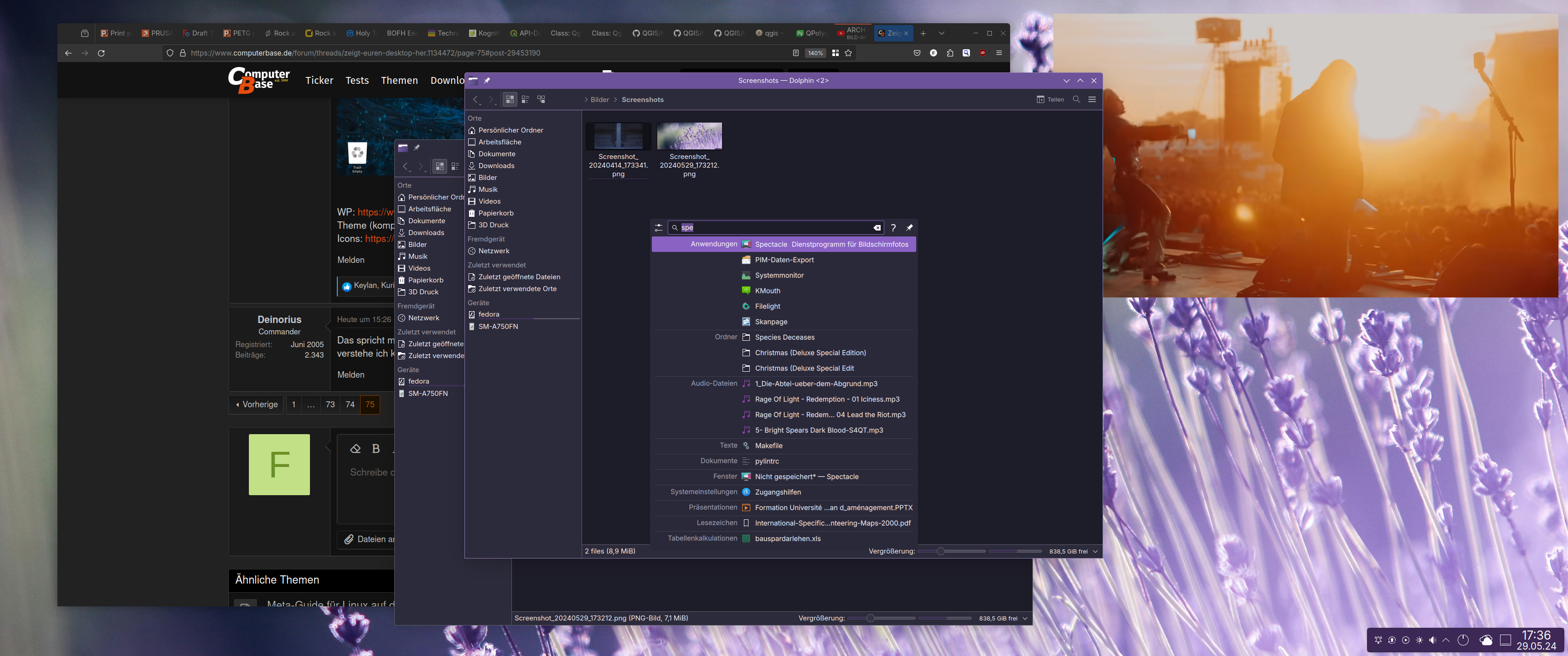Toggle split view in the Dolphin toolbar
This screenshot has height=656, width=1568.
[541, 99]
